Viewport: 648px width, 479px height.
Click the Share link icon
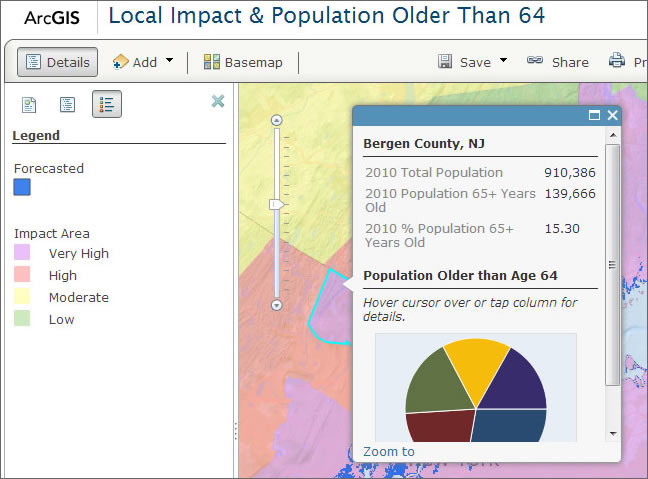tap(535, 60)
